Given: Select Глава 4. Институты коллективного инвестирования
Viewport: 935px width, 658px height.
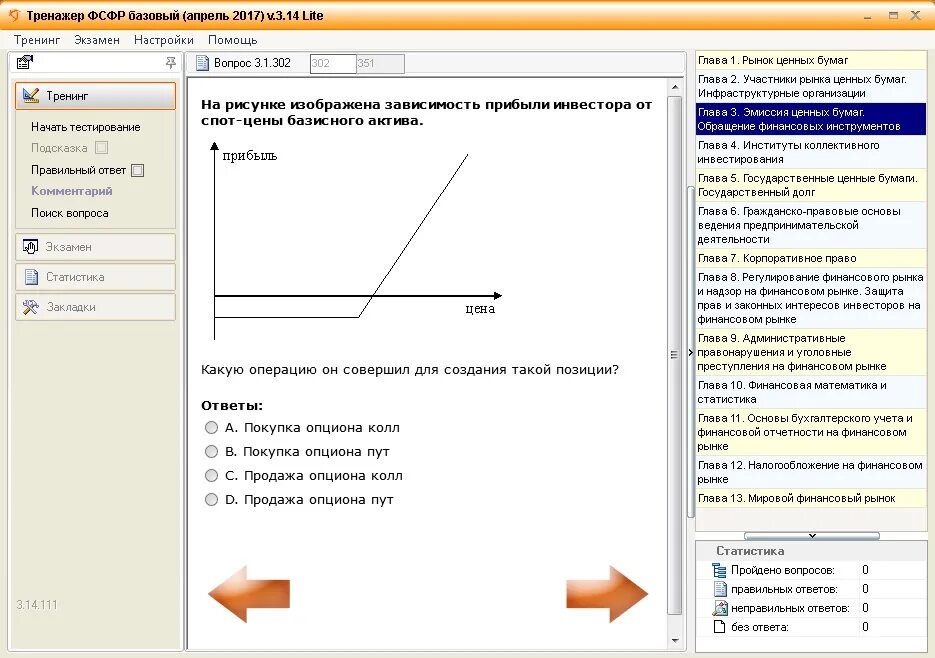Looking at the screenshot, I should [810, 152].
